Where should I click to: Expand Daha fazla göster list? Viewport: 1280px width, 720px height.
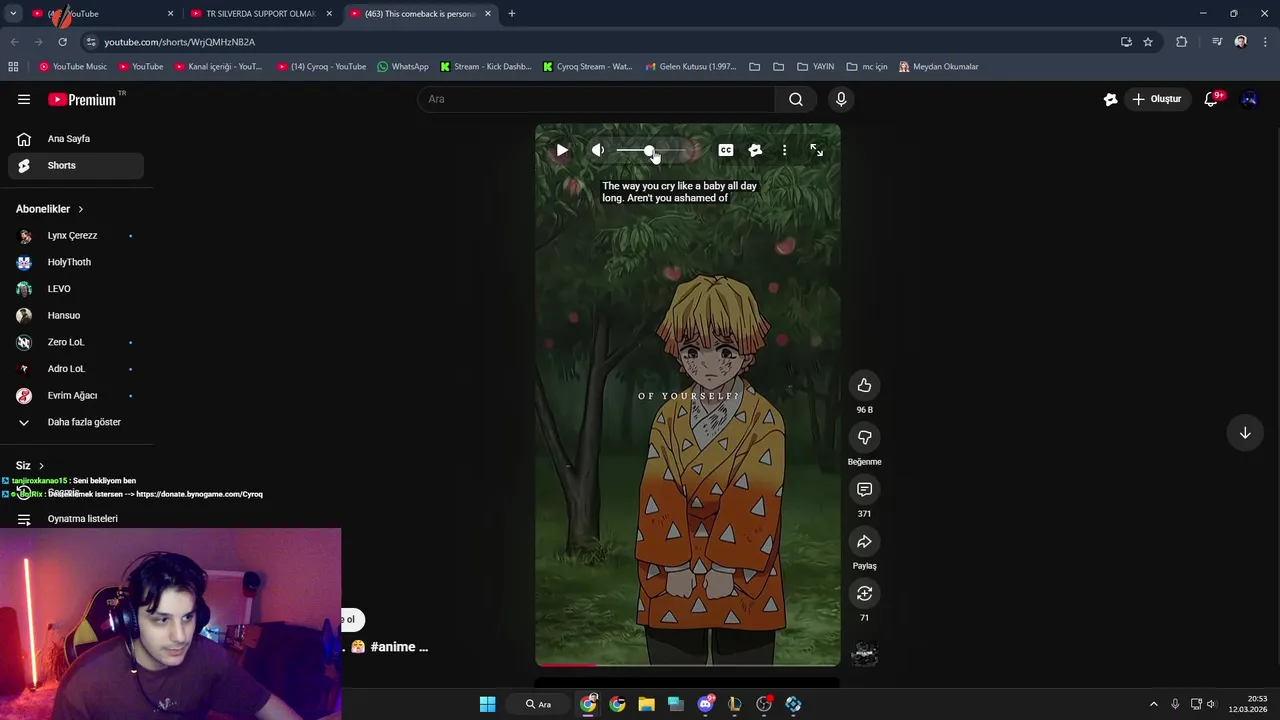76,422
